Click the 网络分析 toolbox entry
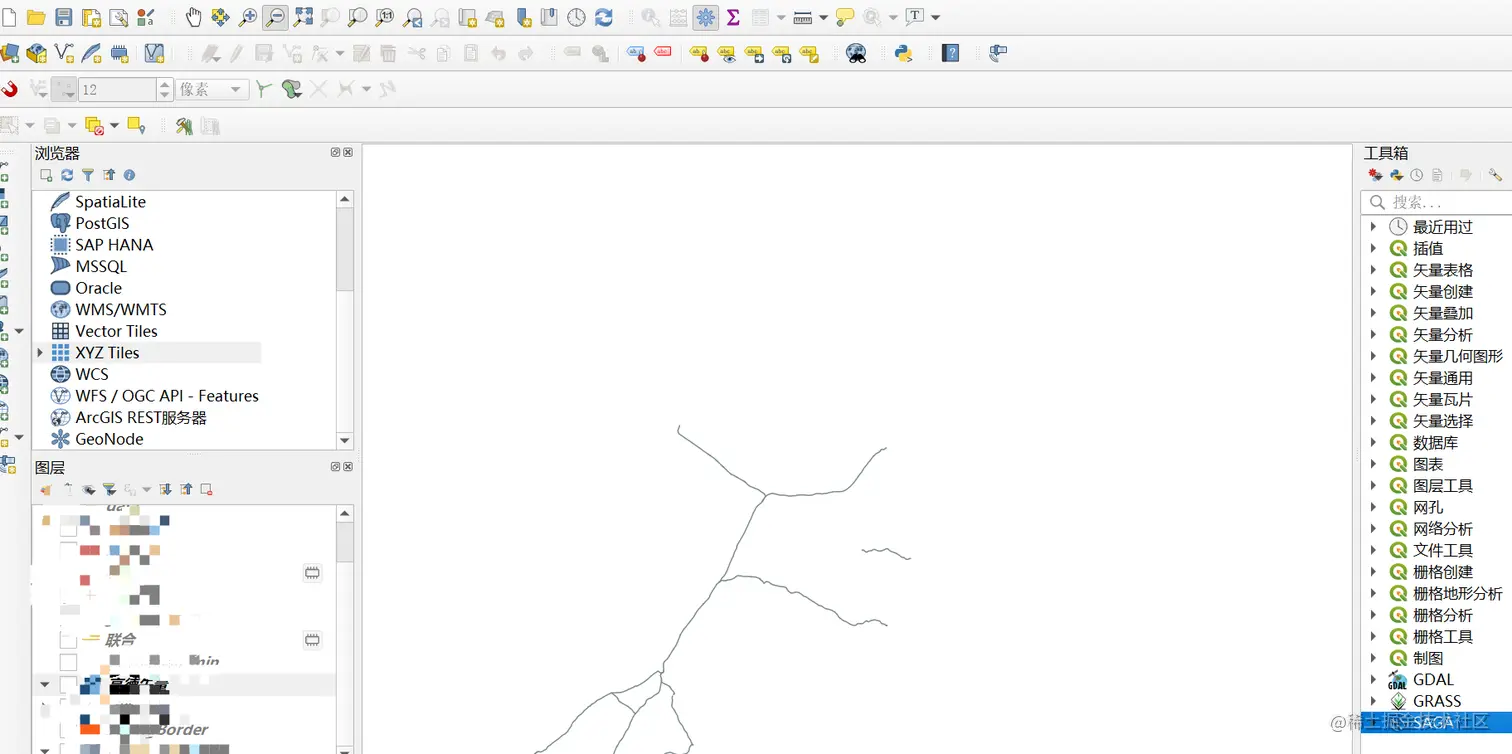 click(x=1443, y=529)
